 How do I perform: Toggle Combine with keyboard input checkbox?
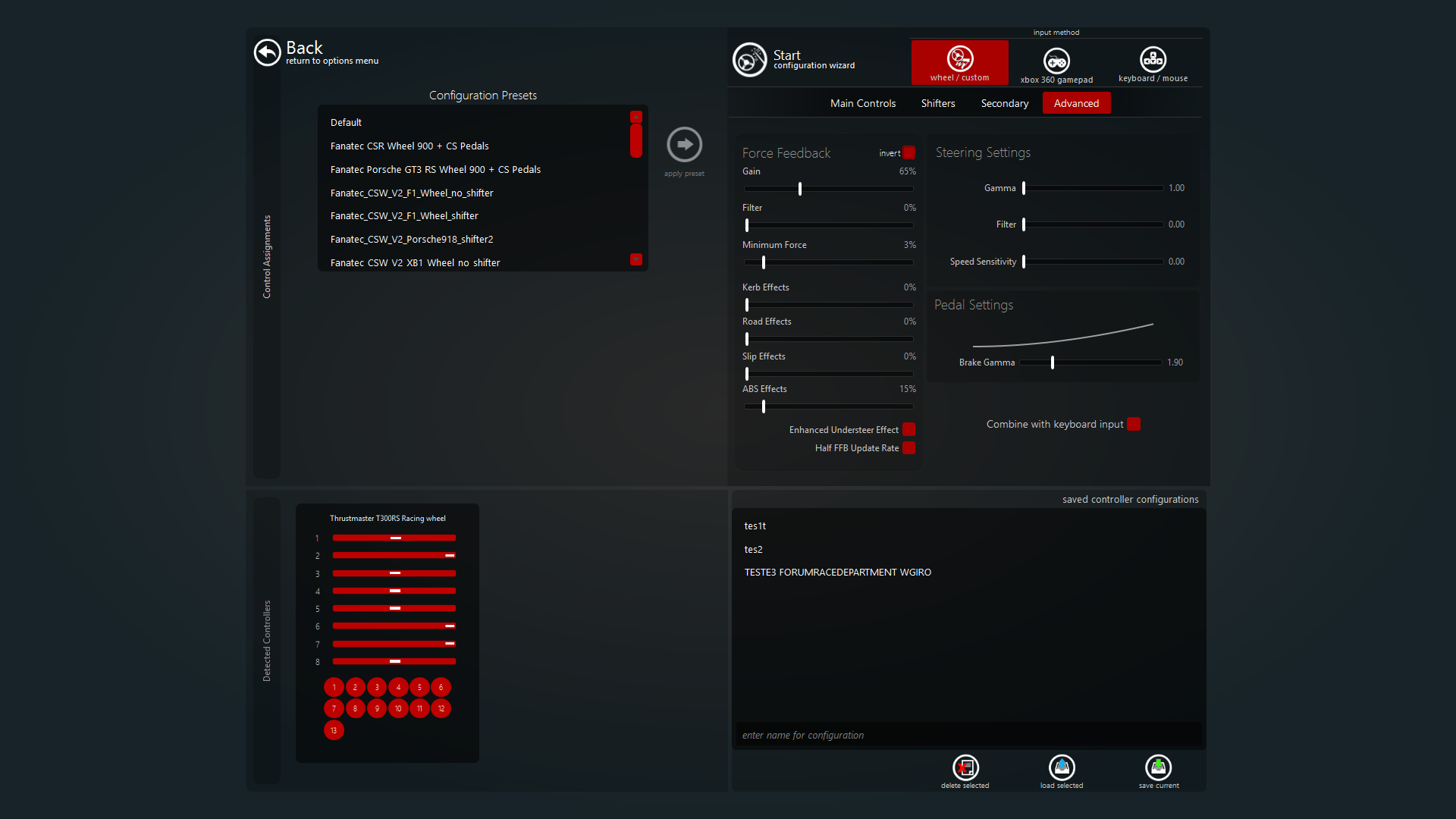click(1134, 424)
